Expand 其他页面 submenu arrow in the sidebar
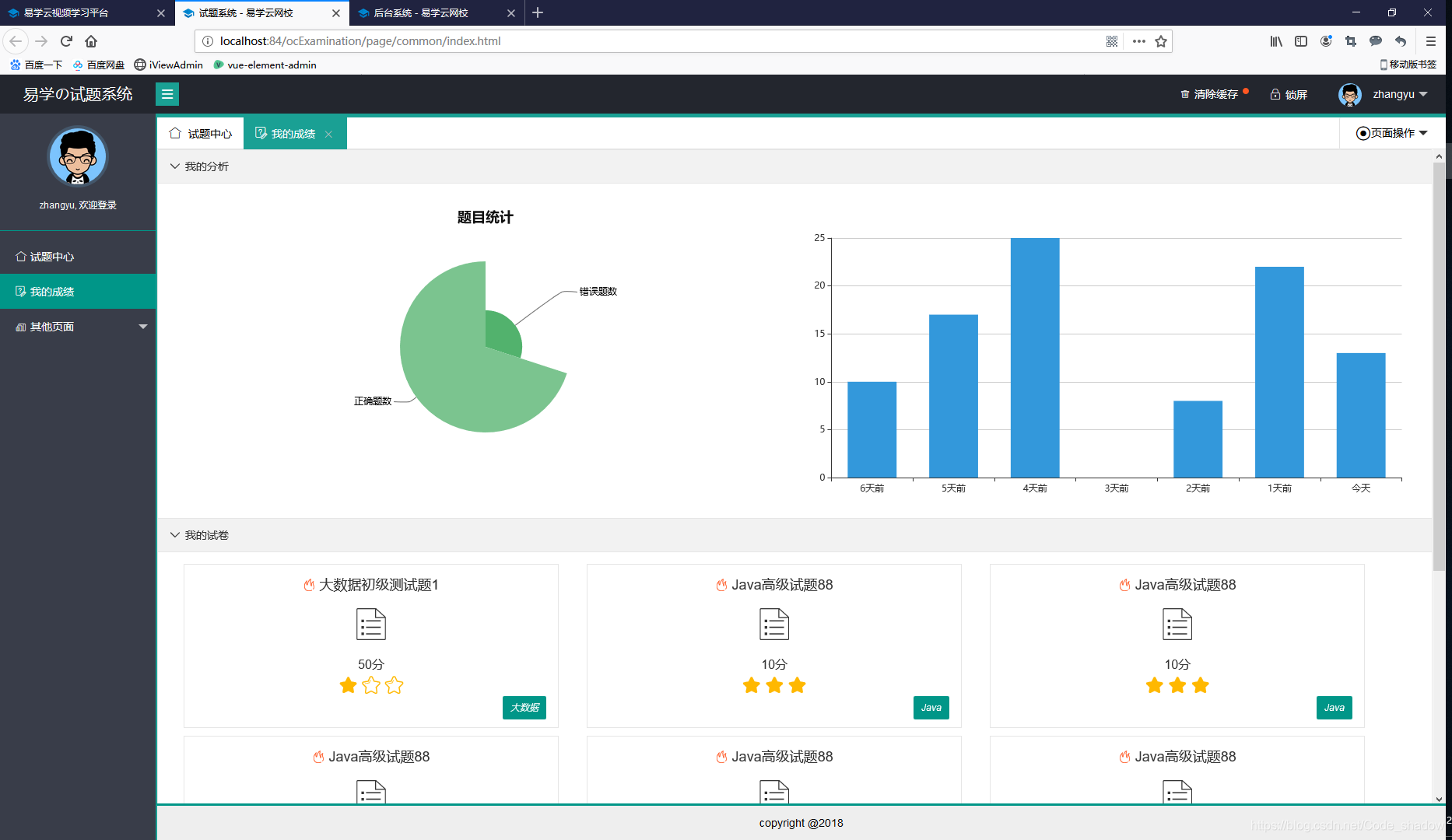The width and height of the screenshot is (1452, 840). (x=143, y=327)
